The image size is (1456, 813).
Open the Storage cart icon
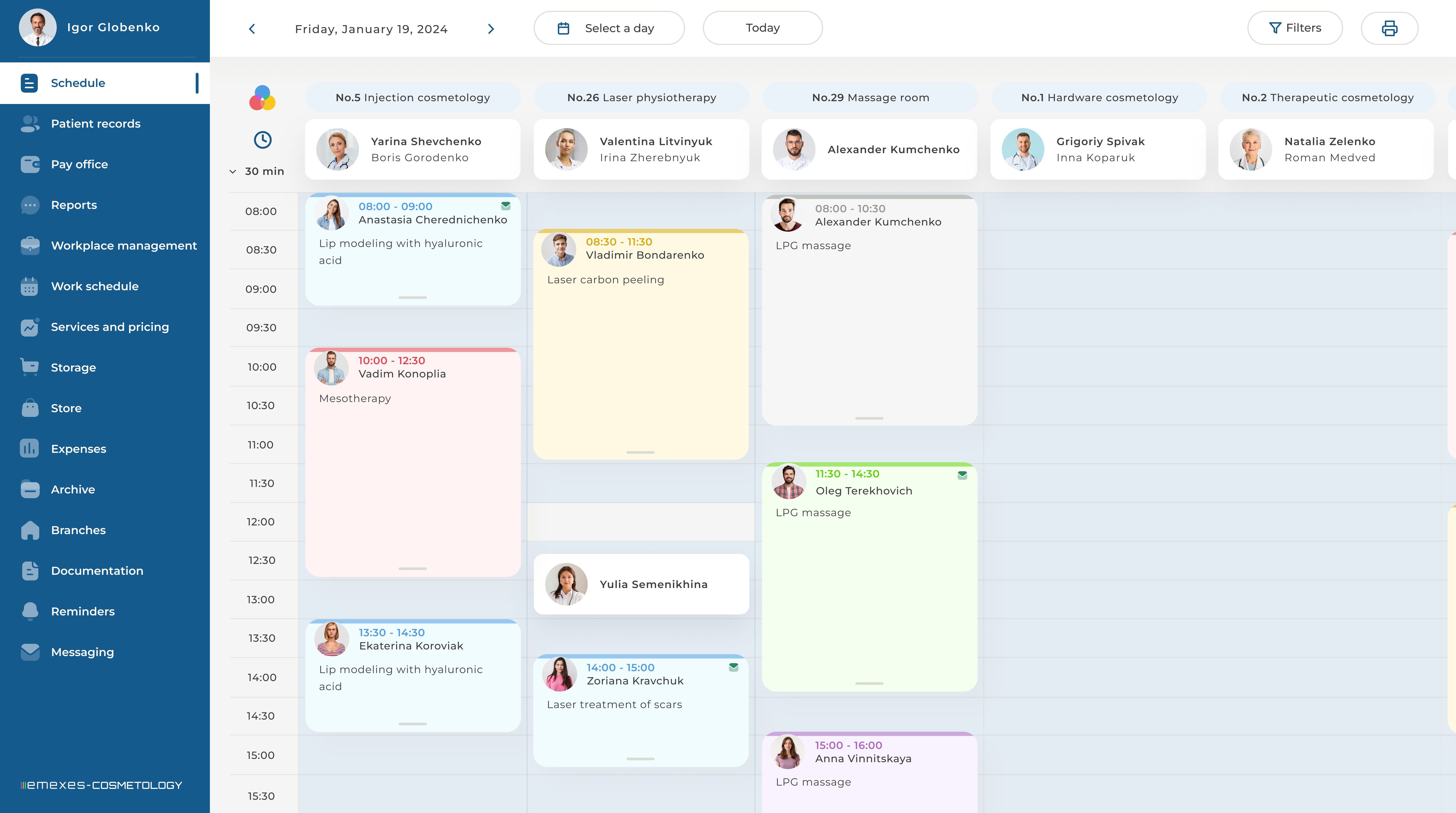30,367
